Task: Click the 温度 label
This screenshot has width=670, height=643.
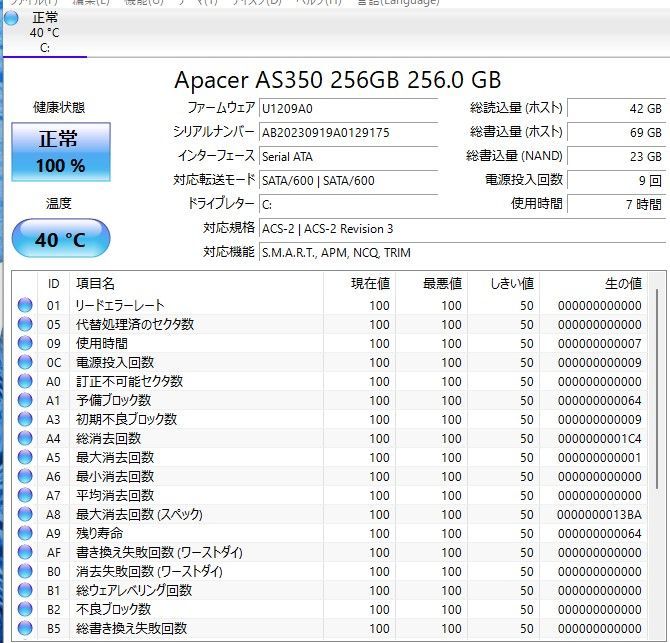Action: coord(59,203)
